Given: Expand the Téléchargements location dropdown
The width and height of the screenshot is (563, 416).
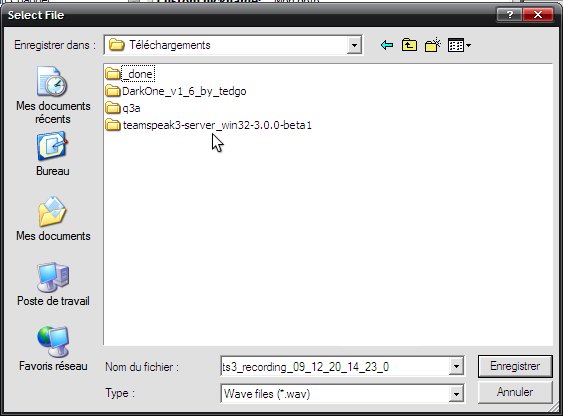Looking at the screenshot, I should 354,45.
